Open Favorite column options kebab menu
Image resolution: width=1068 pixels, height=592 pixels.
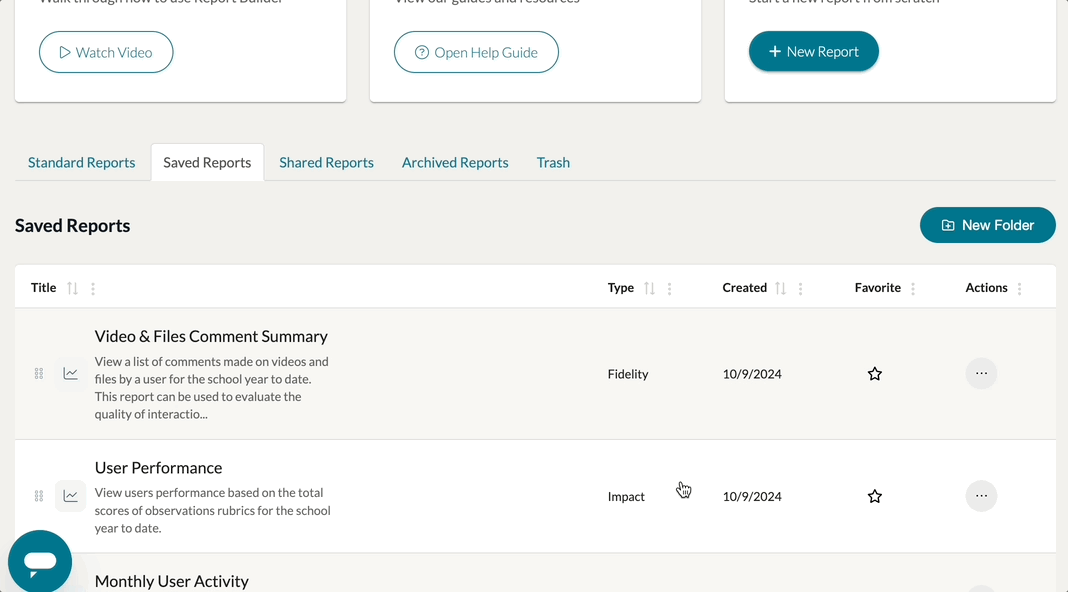pyautogui.click(x=913, y=289)
